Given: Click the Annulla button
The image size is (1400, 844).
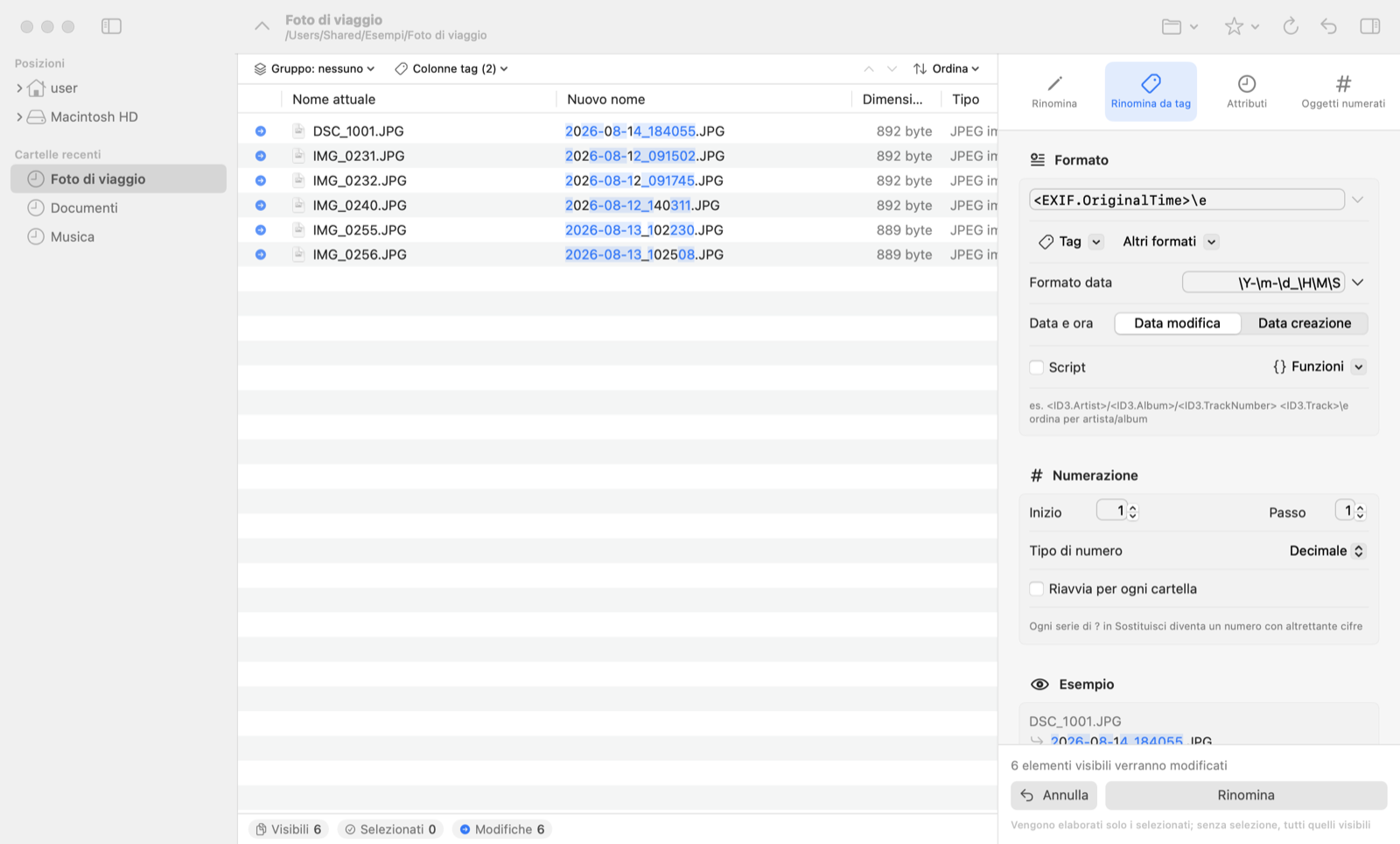Looking at the screenshot, I should (1054, 796).
